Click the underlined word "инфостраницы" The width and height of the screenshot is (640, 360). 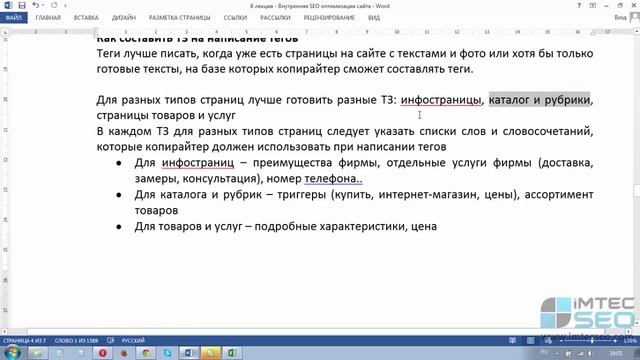coord(441,100)
